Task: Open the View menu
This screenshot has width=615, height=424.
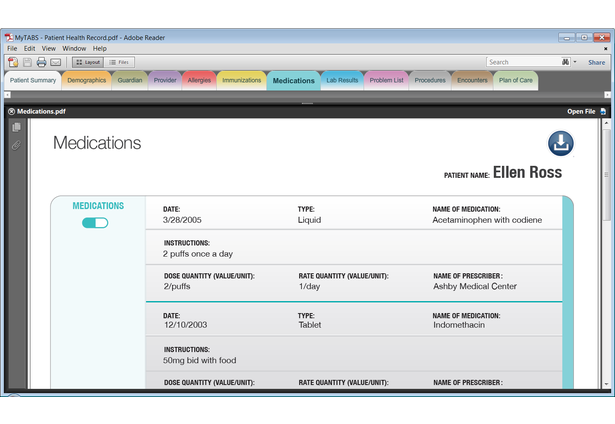Action: pyautogui.click(x=49, y=48)
